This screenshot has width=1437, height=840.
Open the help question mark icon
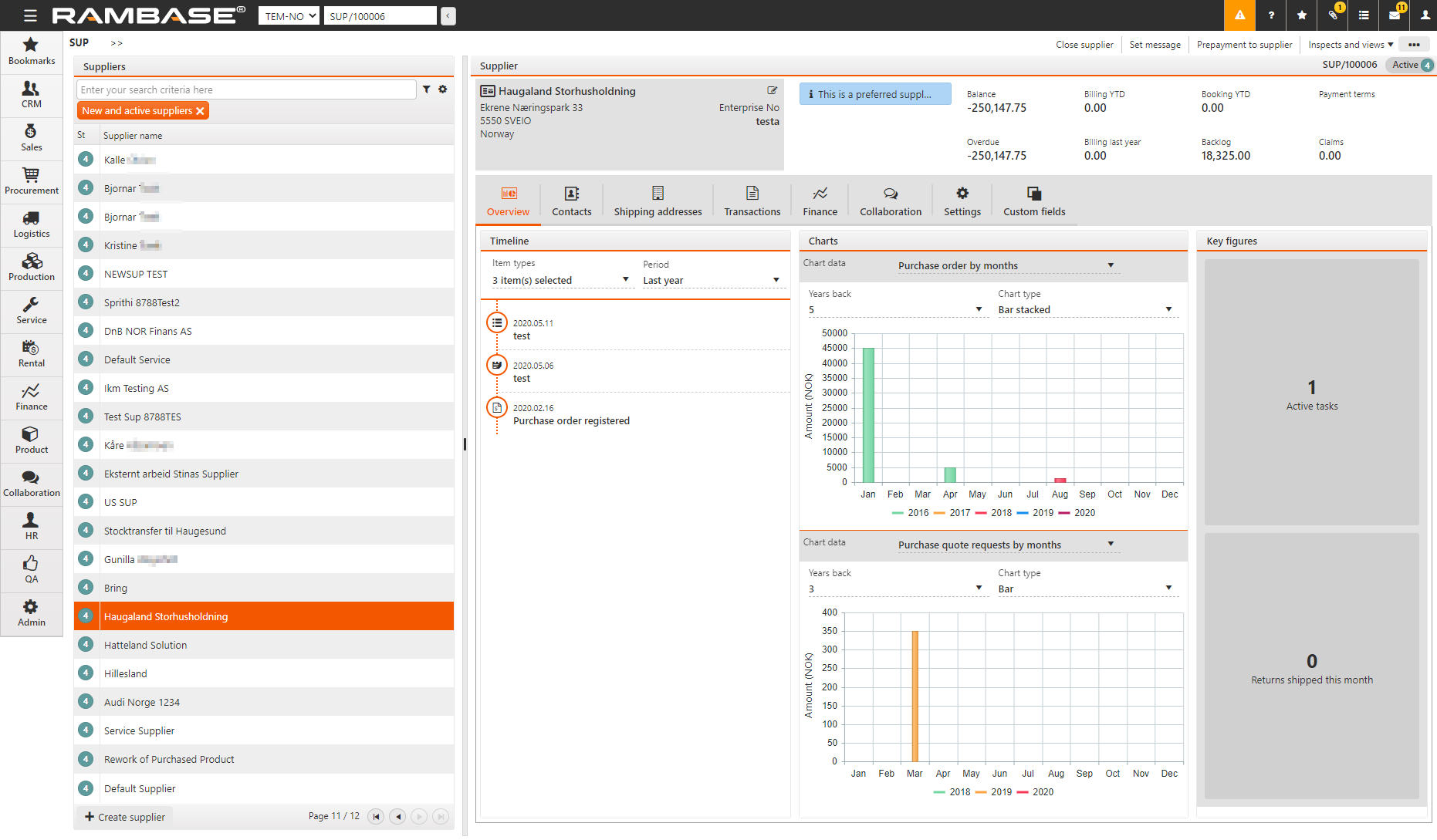(x=1271, y=15)
